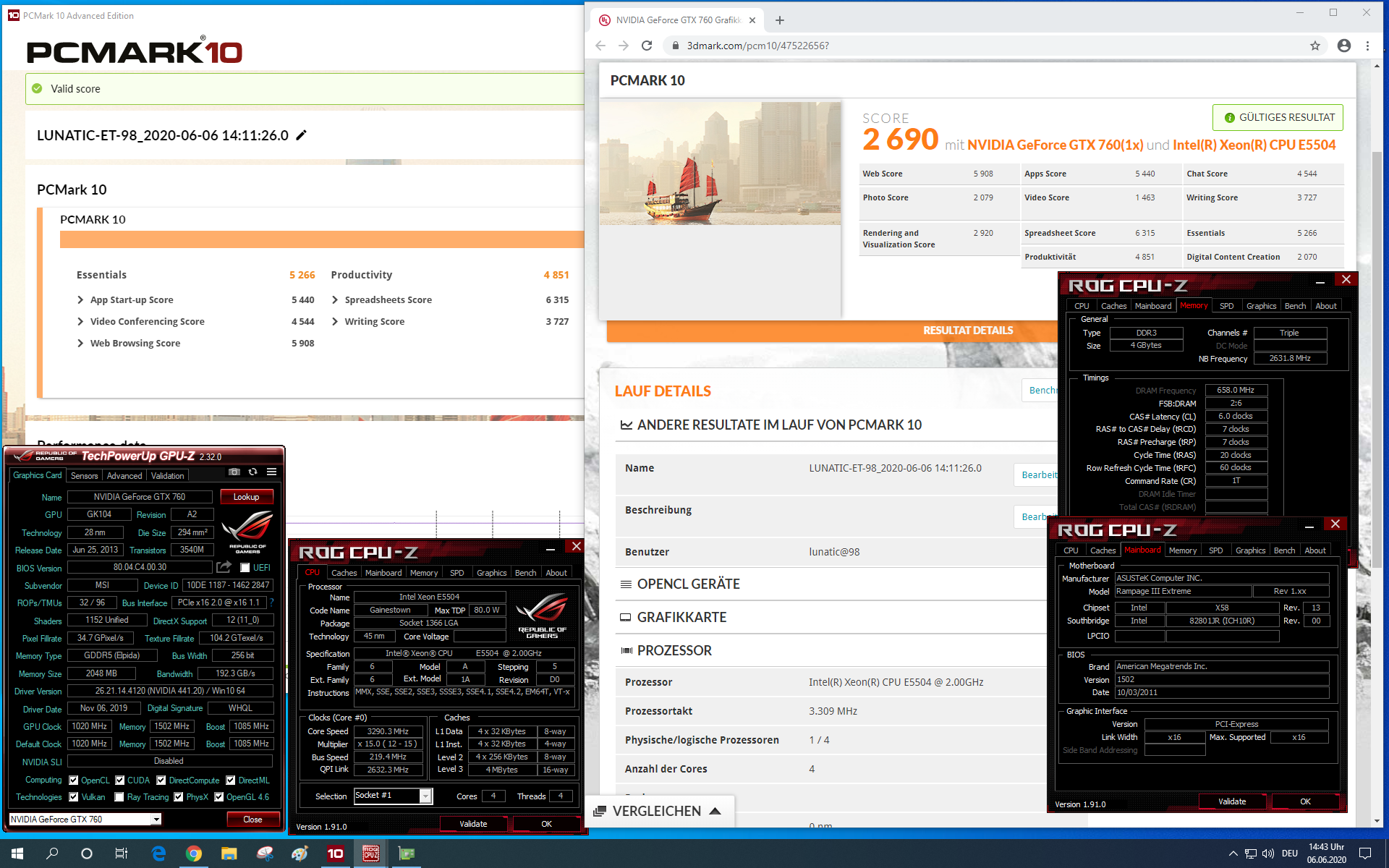The image size is (1389, 868).
Task: Click the junk boat result thumbnail image
Action: pos(720,163)
